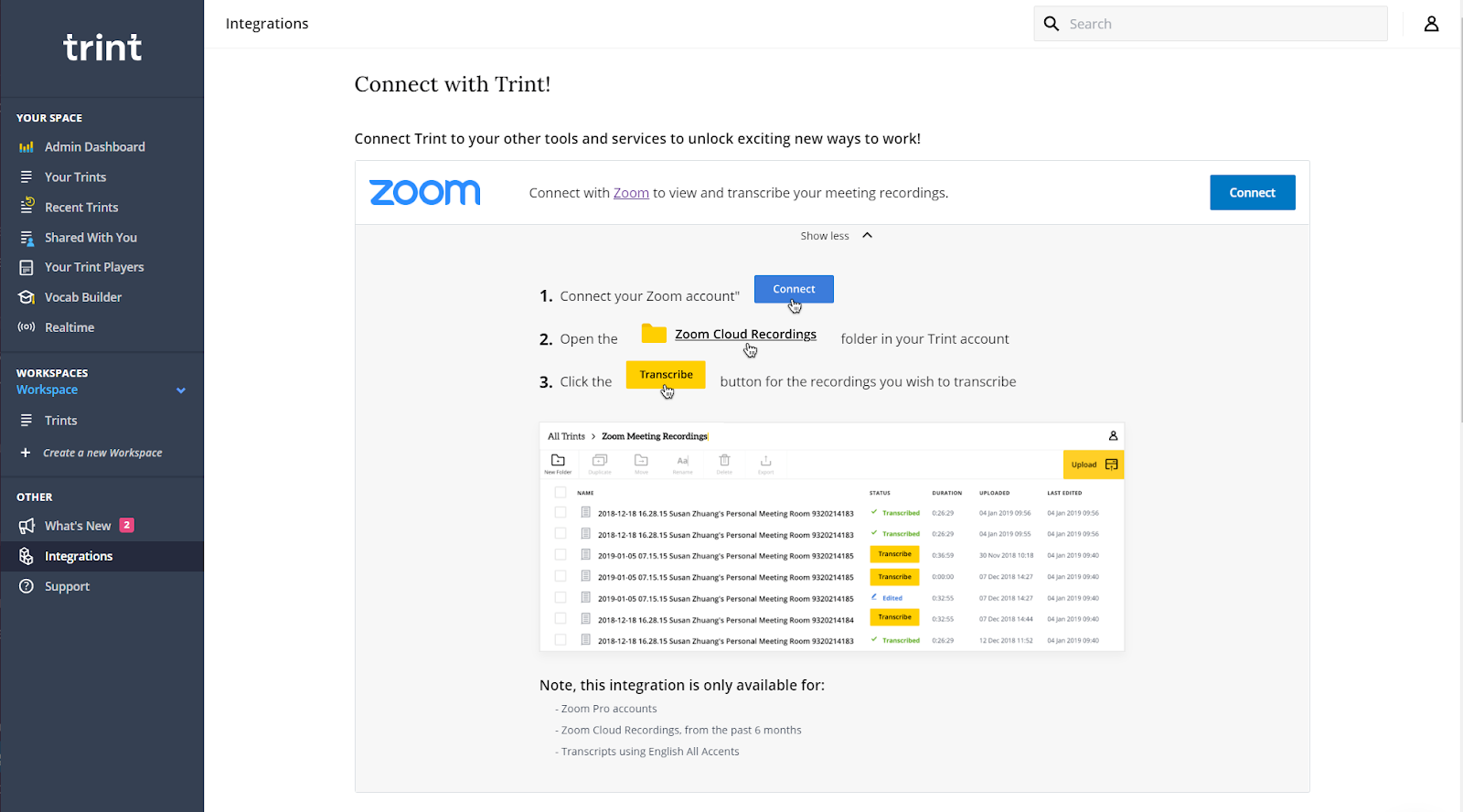Click the plus icon for new workspace
This screenshot has height=812, width=1463.
(26, 453)
